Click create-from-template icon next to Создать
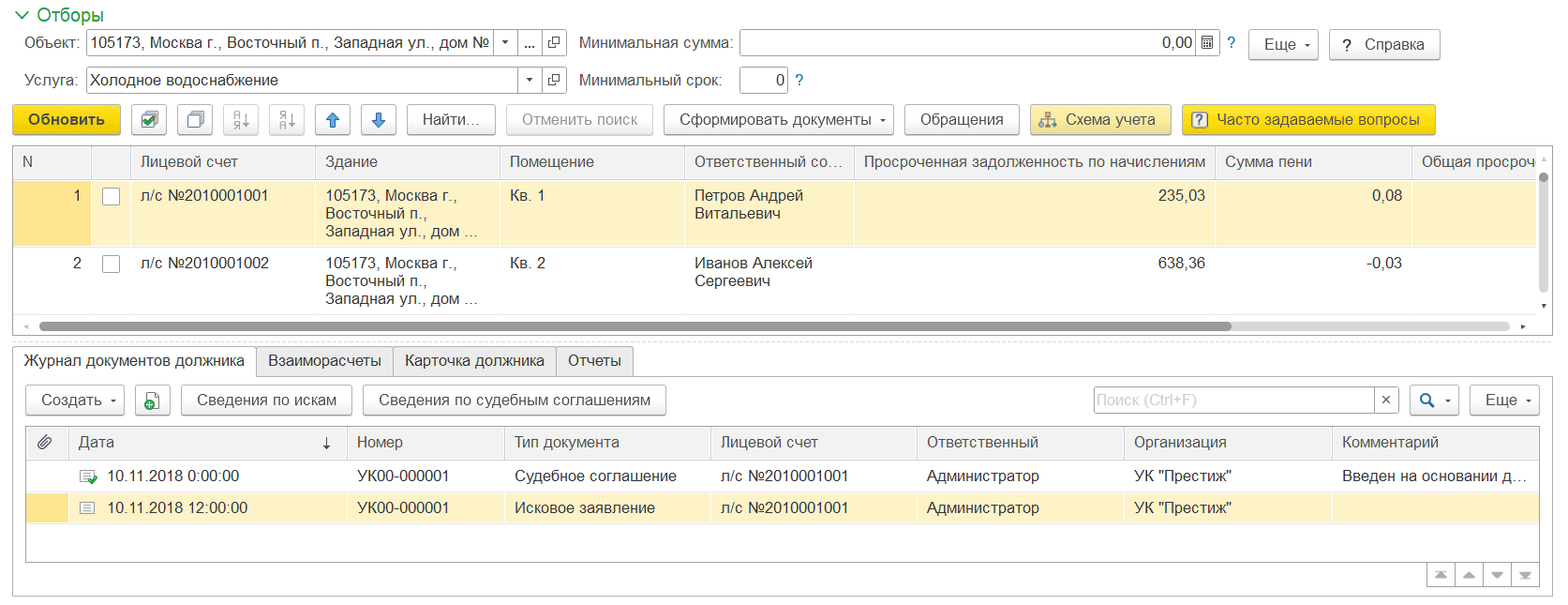Image resolution: width=1568 pixels, height=605 pixels. [152, 401]
